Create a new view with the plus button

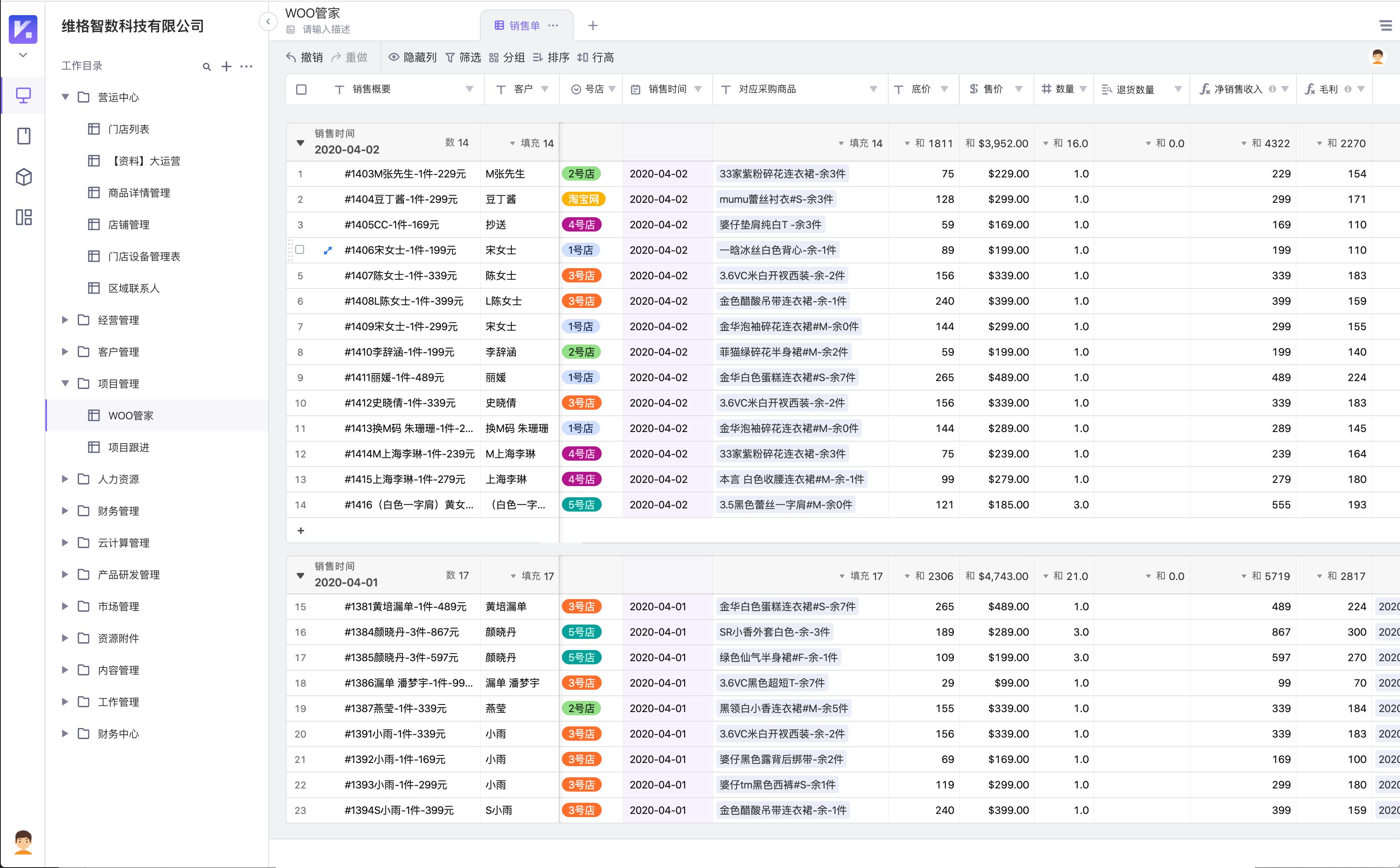pos(593,25)
